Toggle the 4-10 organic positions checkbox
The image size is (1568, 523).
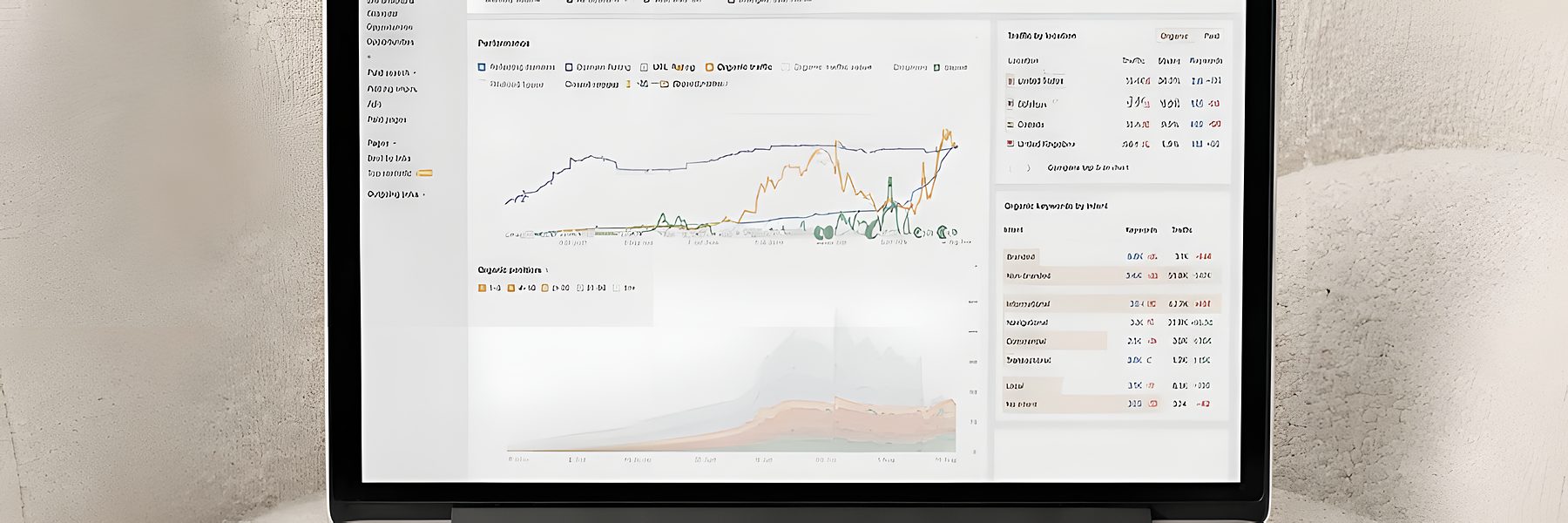point(511,288)
